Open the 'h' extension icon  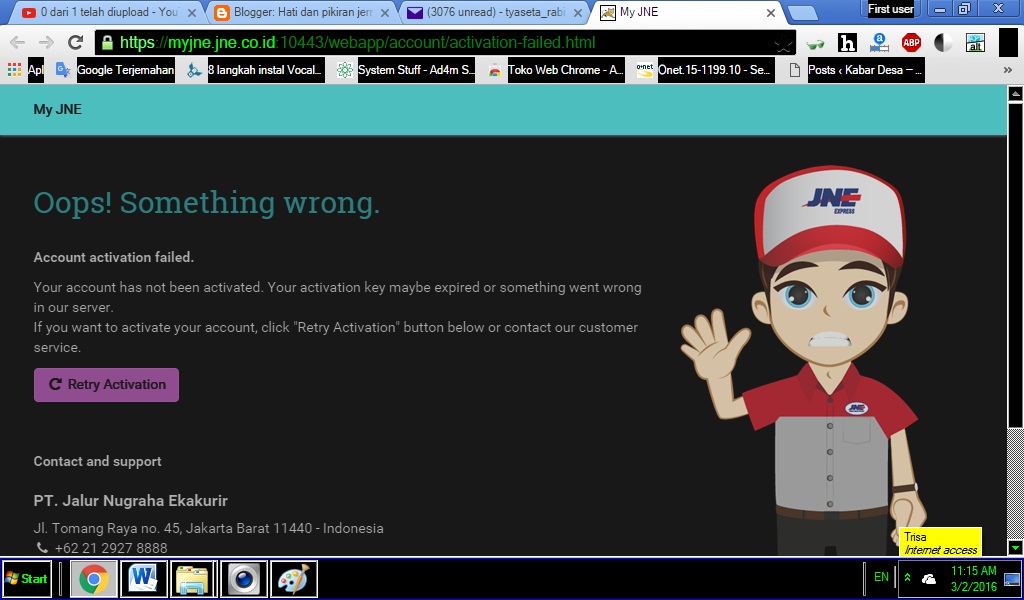(x=847, y=43)
